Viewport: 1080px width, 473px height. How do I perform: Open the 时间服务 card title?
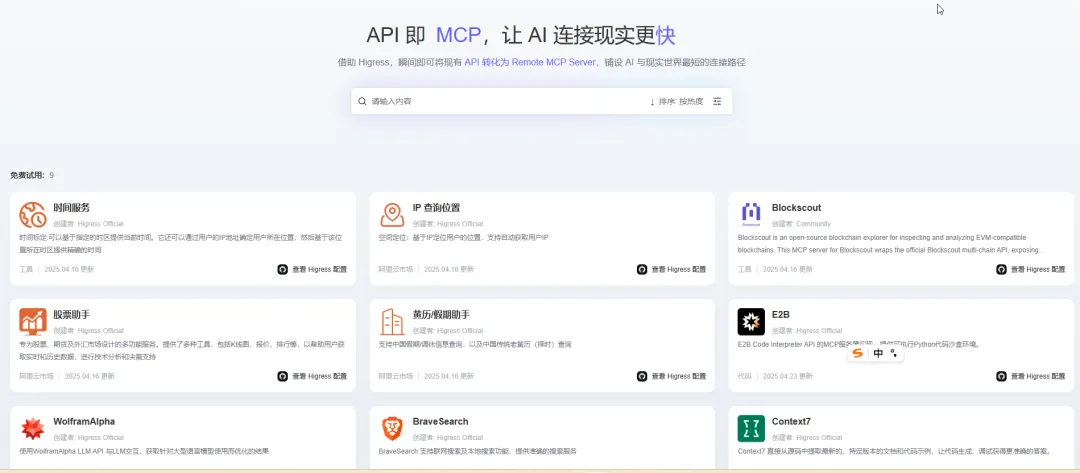(x=72, y=208)
